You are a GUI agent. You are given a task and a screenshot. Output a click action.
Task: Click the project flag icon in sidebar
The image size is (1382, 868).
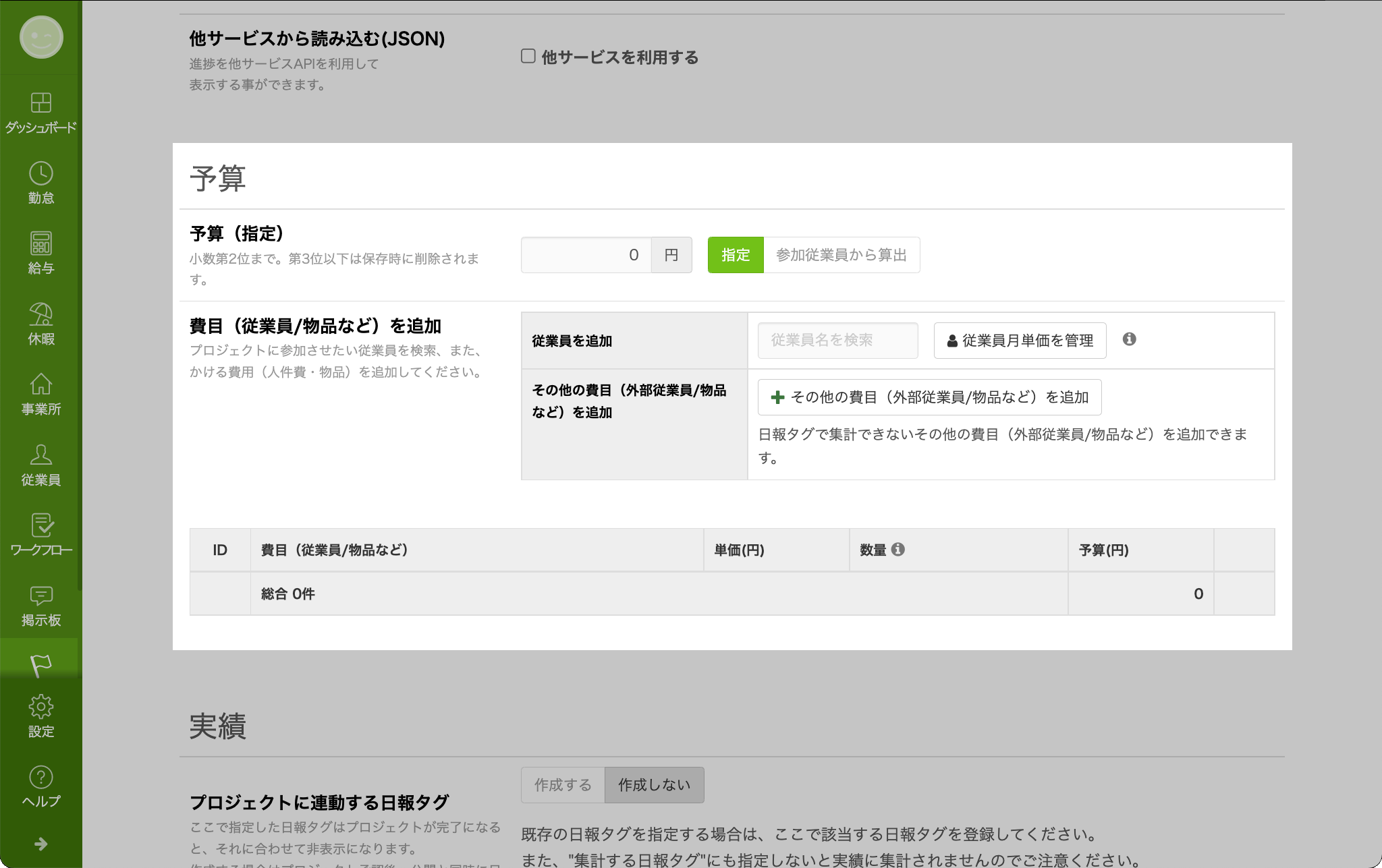pos(40,665)
